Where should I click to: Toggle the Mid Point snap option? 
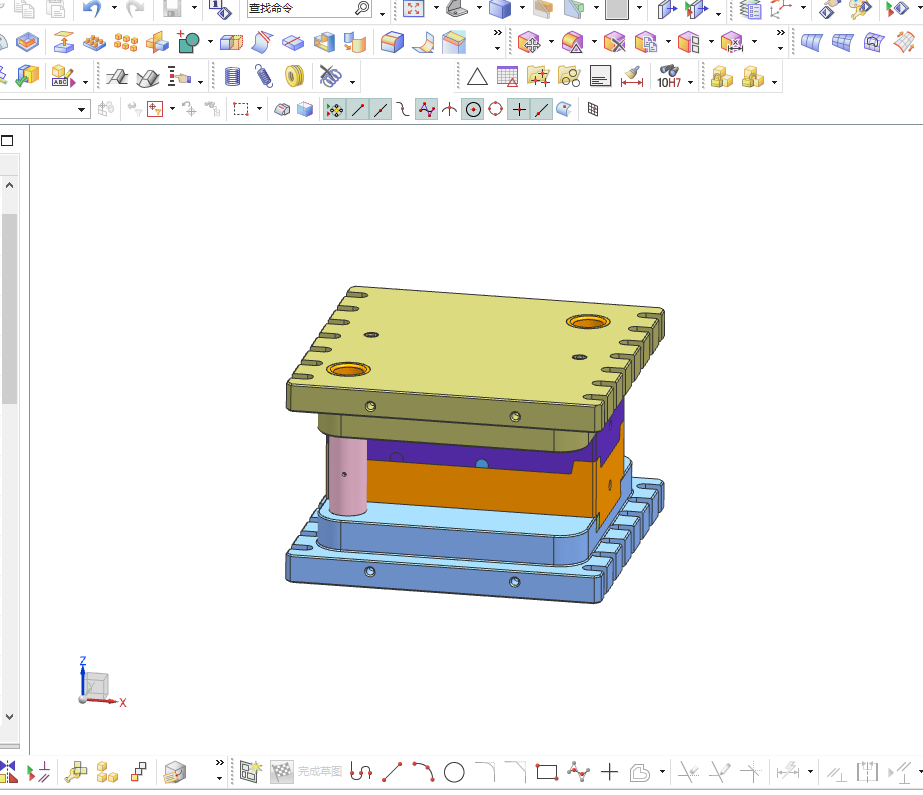pyautogui.click(x=381, y=110)
